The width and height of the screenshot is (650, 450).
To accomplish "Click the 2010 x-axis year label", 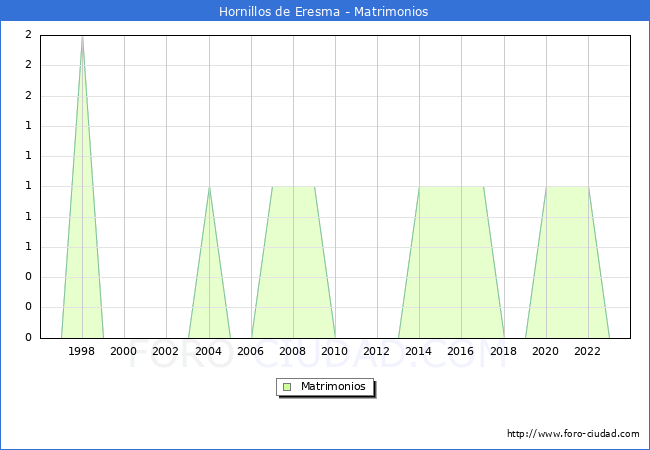I will click(x=335, y=351).
